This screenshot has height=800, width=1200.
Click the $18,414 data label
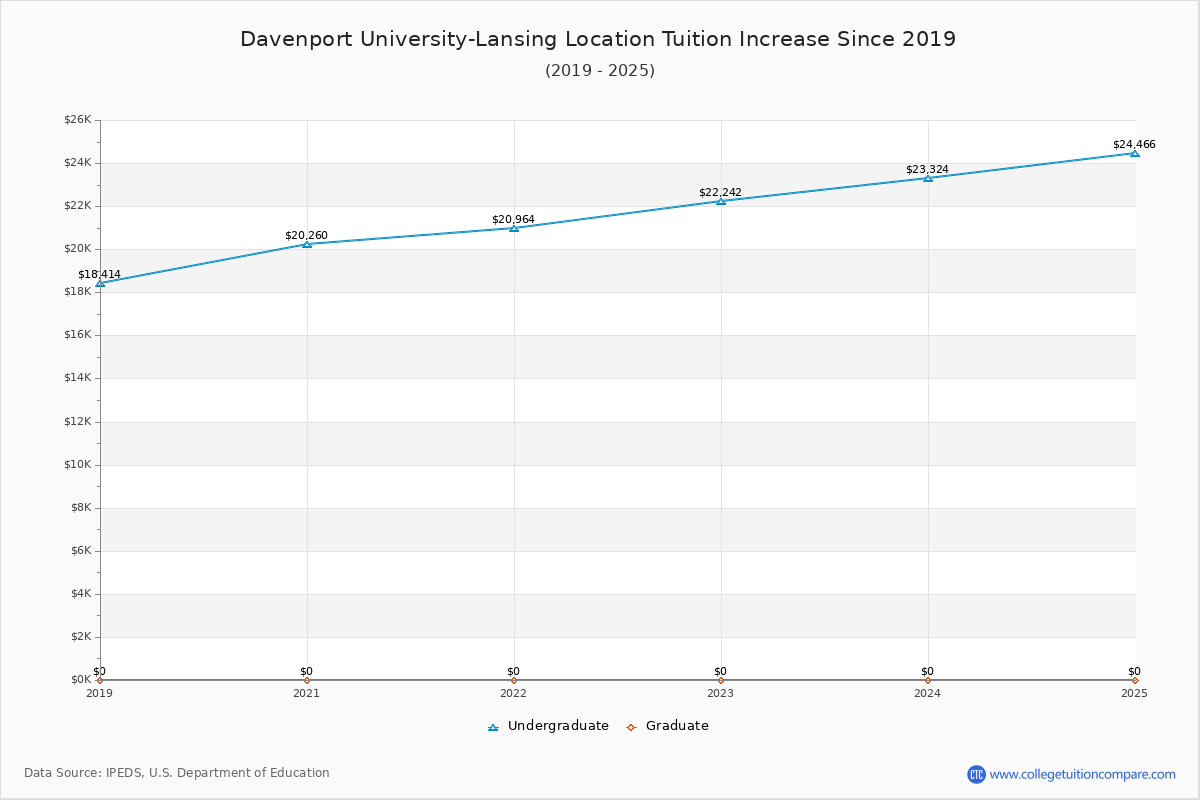tap(100, 274)
